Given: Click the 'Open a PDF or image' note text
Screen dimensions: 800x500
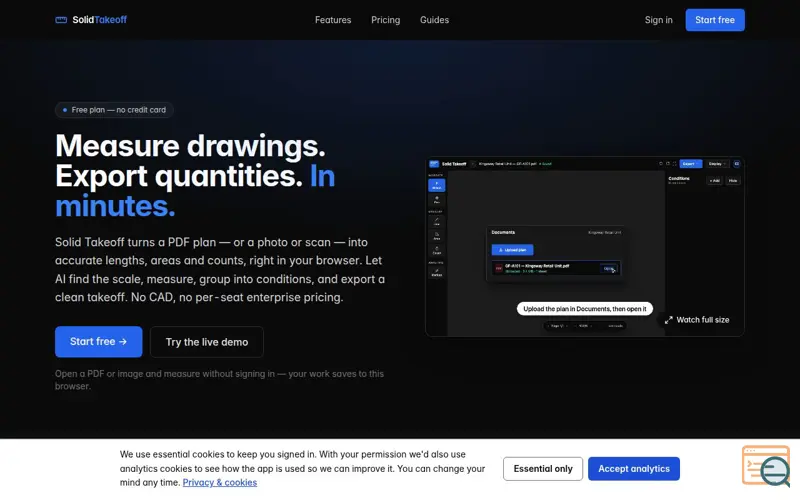Looking at the screenshot, I should point(219,380).
